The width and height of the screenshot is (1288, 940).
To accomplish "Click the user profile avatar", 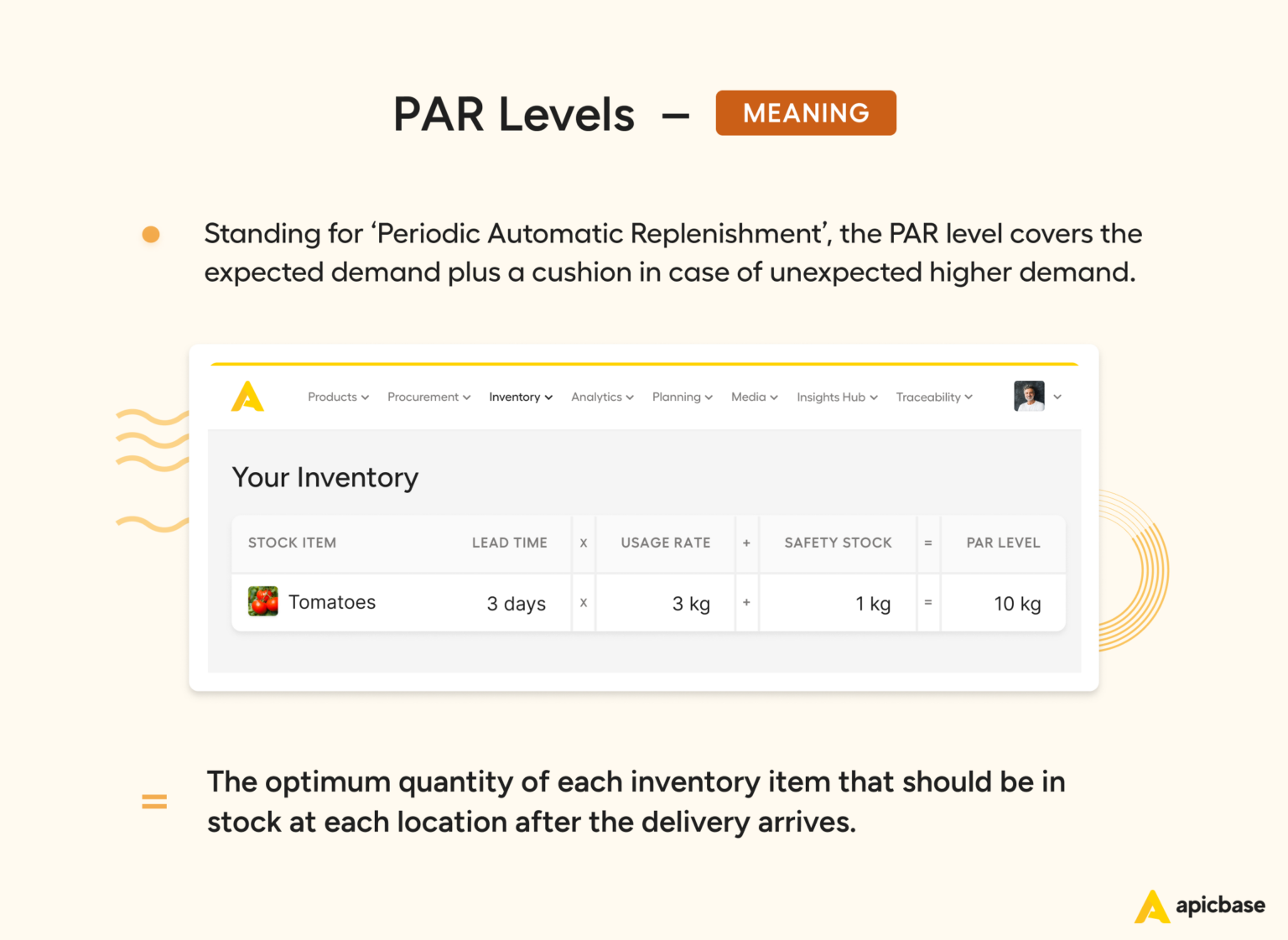I will [1028, 396].
